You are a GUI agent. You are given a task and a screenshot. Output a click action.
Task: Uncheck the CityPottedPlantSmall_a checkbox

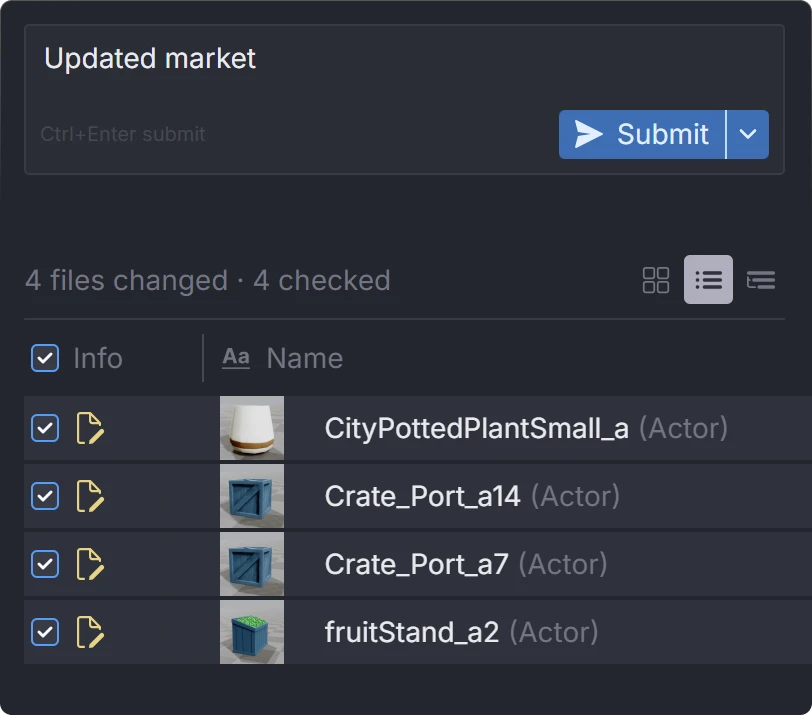[x=45, y=428]
